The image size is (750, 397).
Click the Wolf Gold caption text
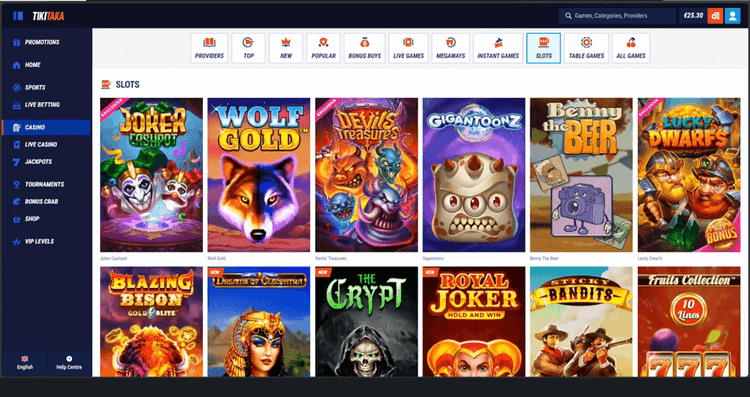(x=217, y=258)
